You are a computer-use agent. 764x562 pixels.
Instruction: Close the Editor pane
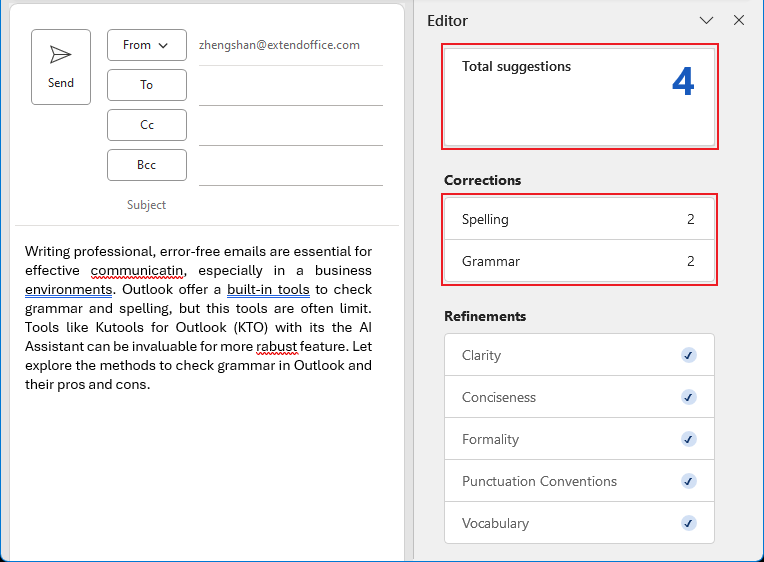pos(739,21)
